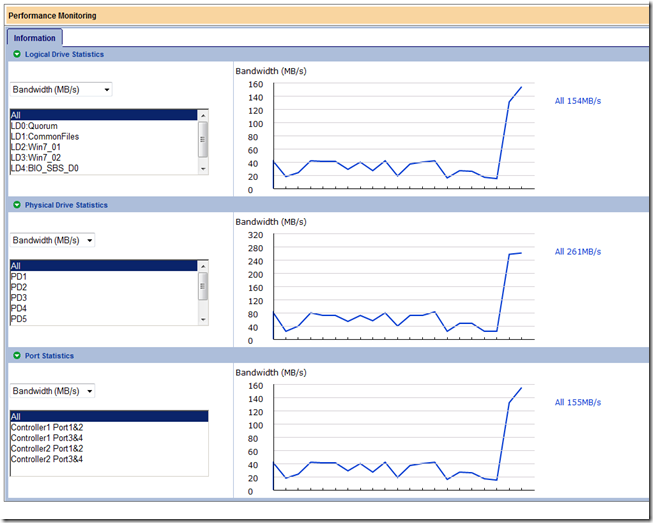
Task: Select LD2:Win7_01 logical drive
Action: click(104, 147)
